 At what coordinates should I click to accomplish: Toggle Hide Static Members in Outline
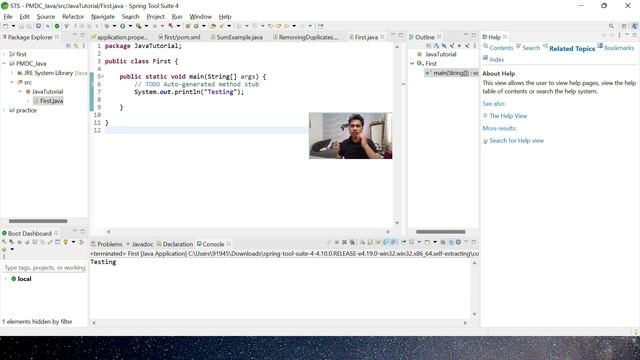point(452,46)
